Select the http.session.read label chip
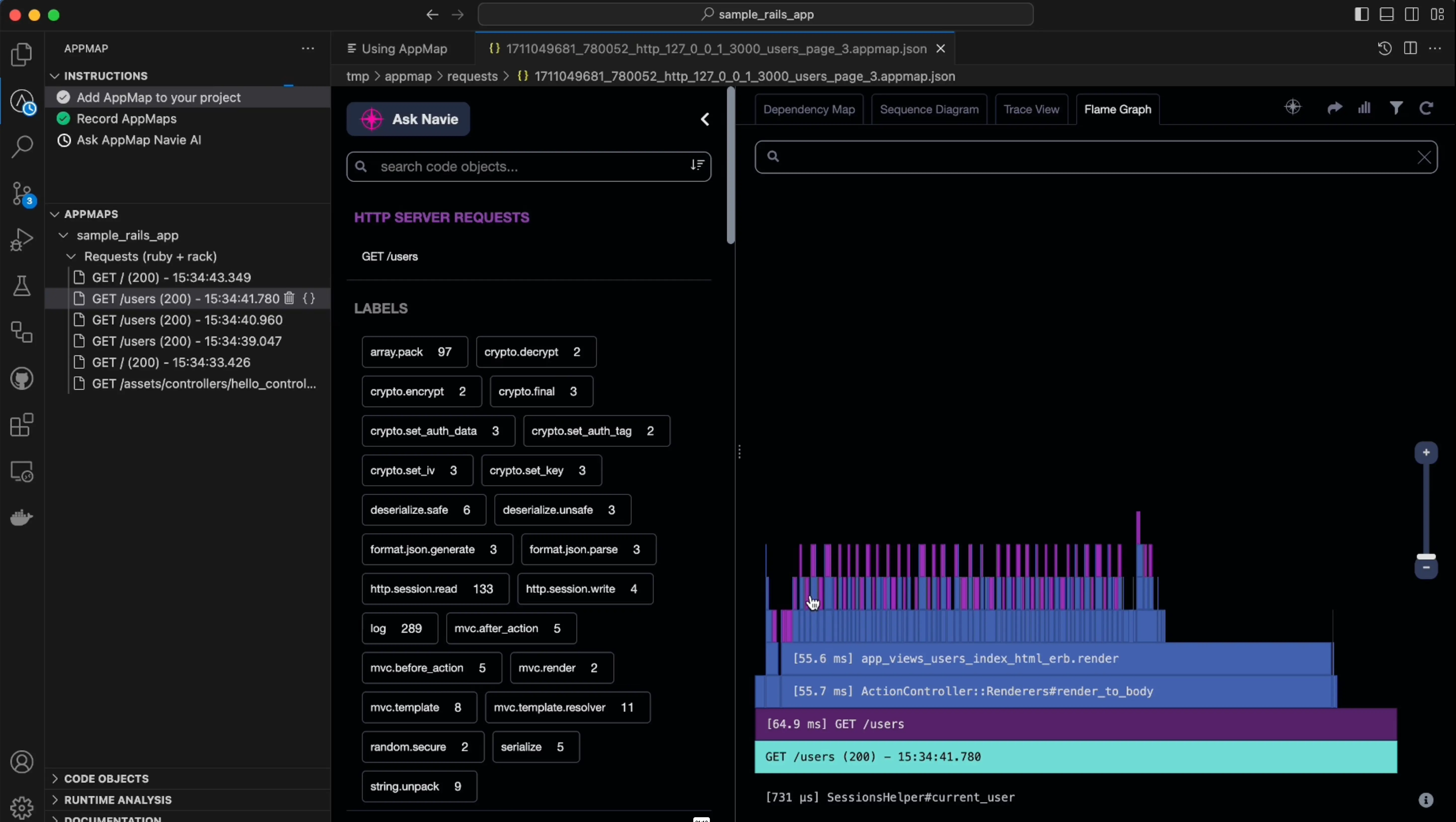The image size is (1456, 822). click(x=435, y=589)
